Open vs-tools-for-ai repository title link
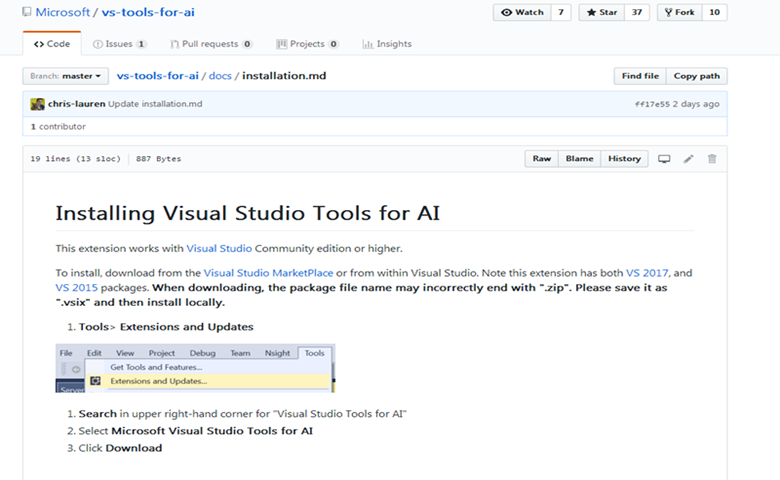Viewport: 780px width, 480px height. coord(148,12)
